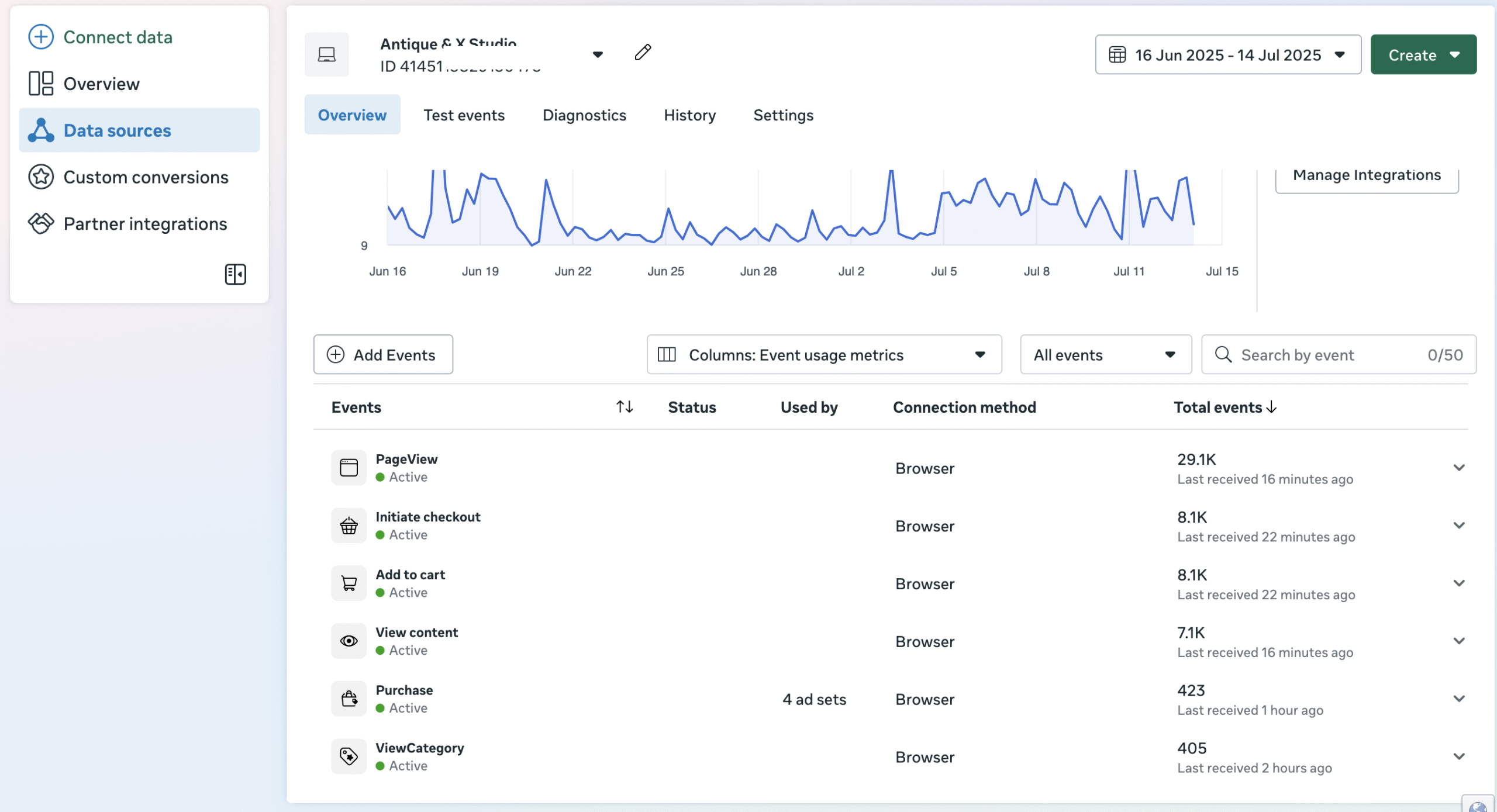
Task: Click the Add to cart event icon
Action: click(x=349, y=583)
